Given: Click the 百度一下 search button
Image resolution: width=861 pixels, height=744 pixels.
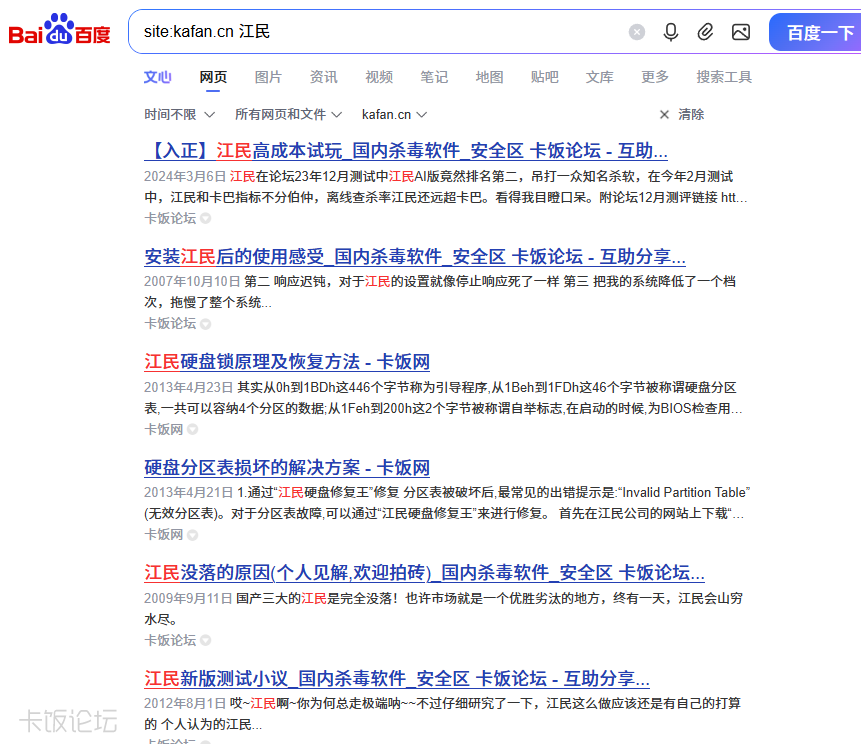Looking at the screenshot, I should tap(815, 32).
